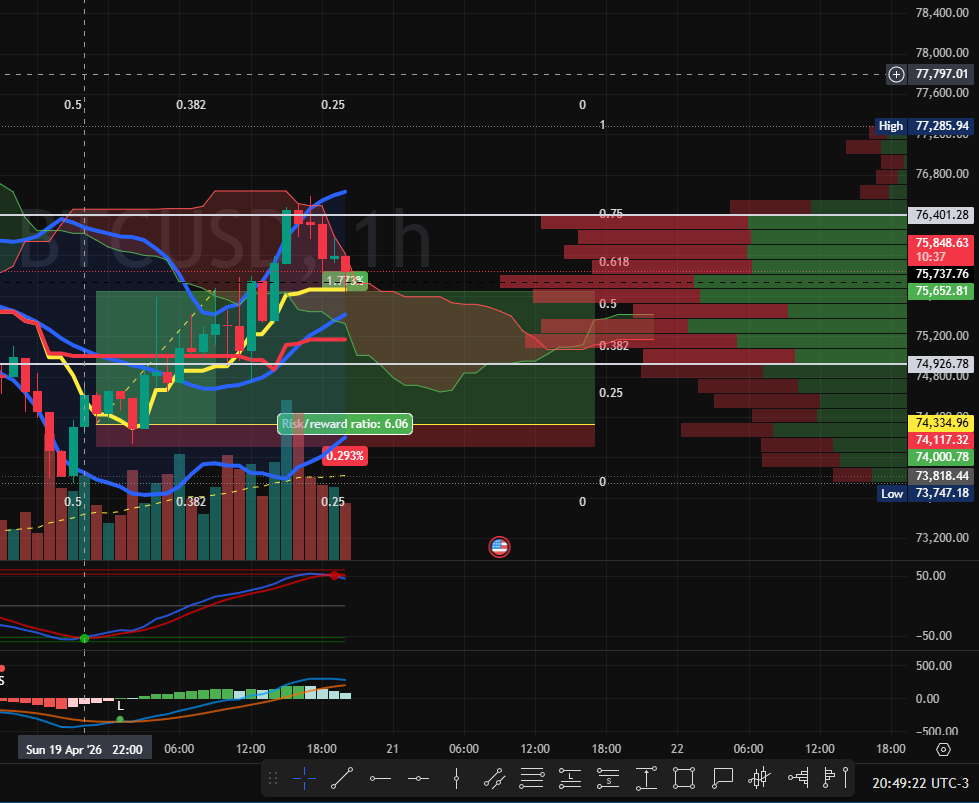Click the 21 date tick on time axis
This screenshot has width=979, height=803.
[392, 749]
